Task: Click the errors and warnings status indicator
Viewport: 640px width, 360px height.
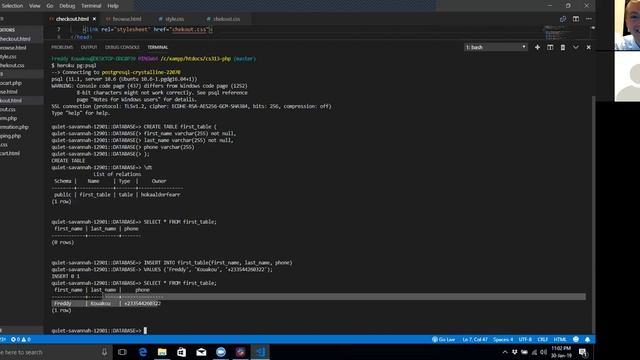Action: (x=21, y=340)
